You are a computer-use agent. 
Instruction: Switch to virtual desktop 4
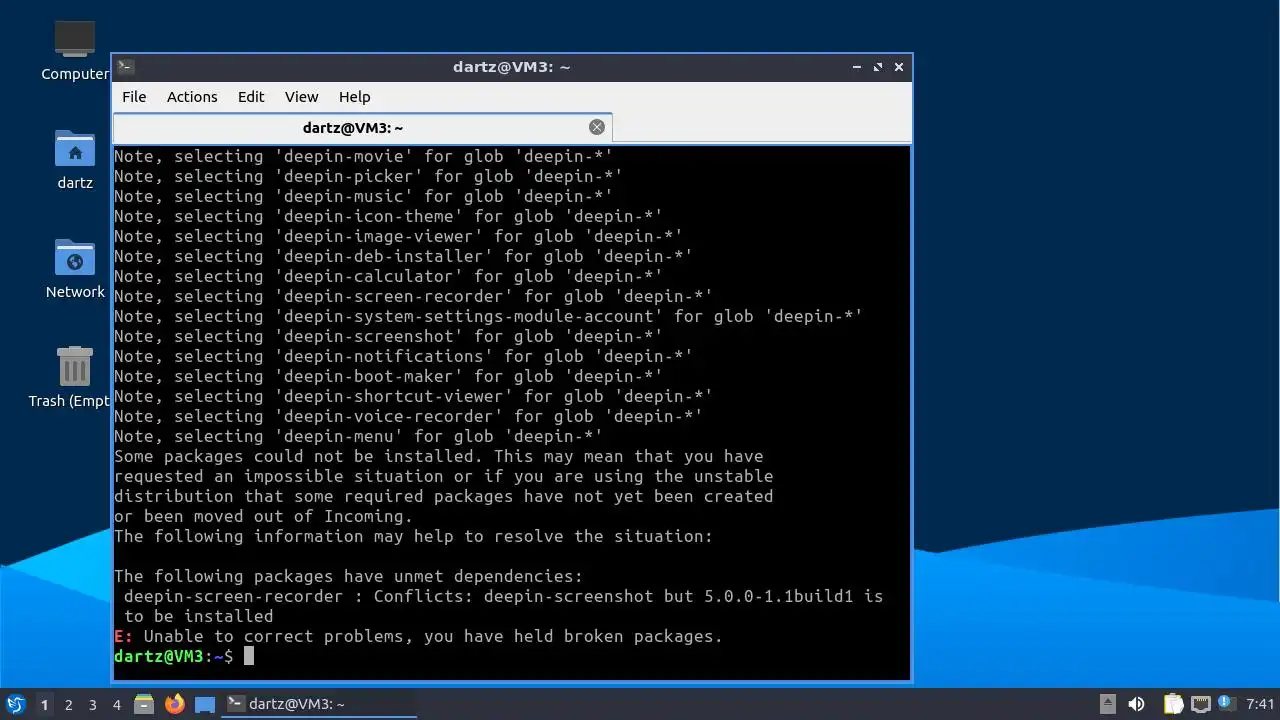116,704
